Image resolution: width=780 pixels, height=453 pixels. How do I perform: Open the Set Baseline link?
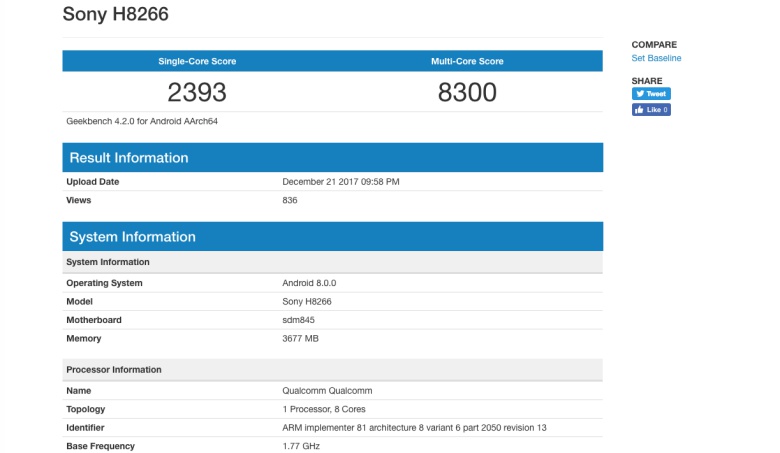(656, 58)
